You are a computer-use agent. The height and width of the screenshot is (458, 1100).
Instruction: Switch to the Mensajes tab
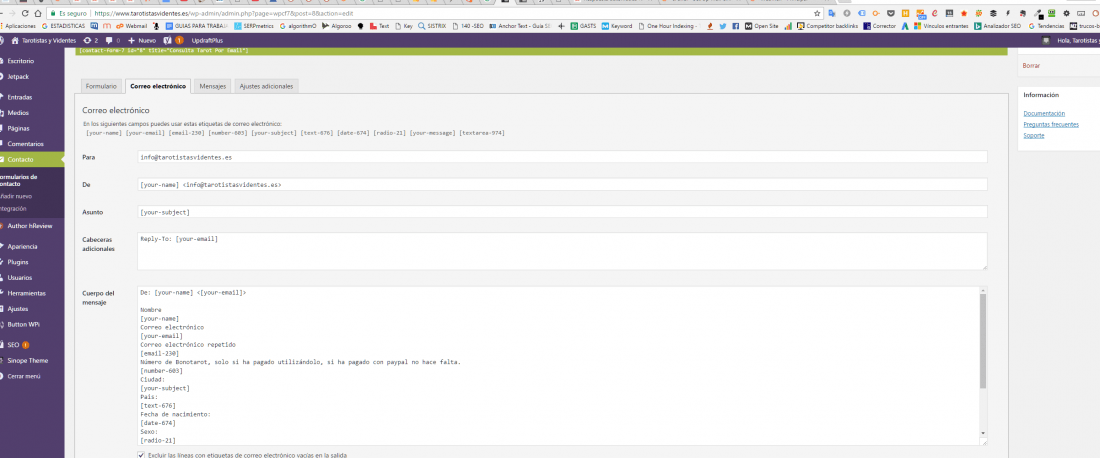pos(213,86)
